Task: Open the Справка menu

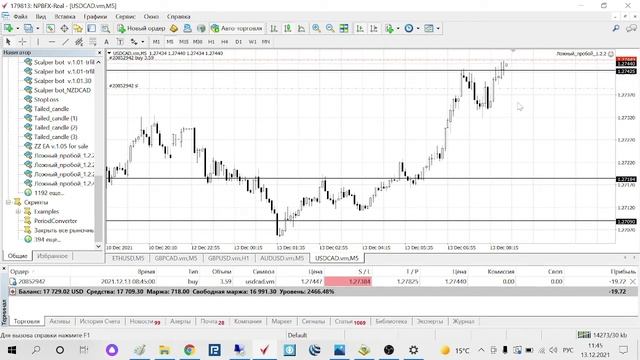Action: pyautogui.click(x=178, y=17)
